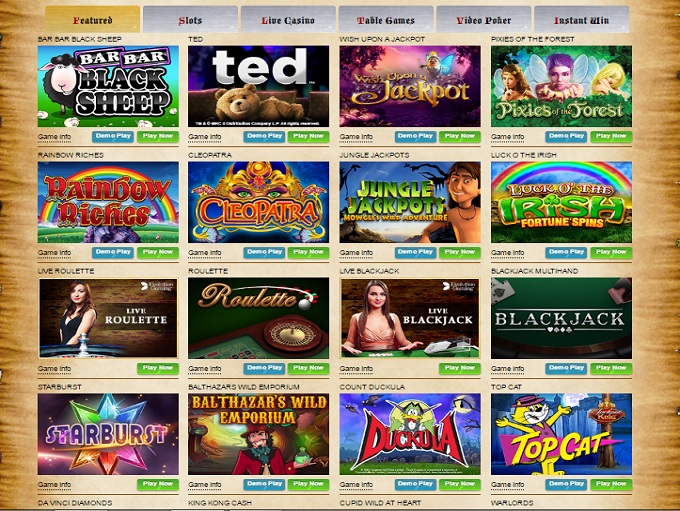Select the Cleopatra game image
The image size is (680, 511).
click(x=258, y=202)
